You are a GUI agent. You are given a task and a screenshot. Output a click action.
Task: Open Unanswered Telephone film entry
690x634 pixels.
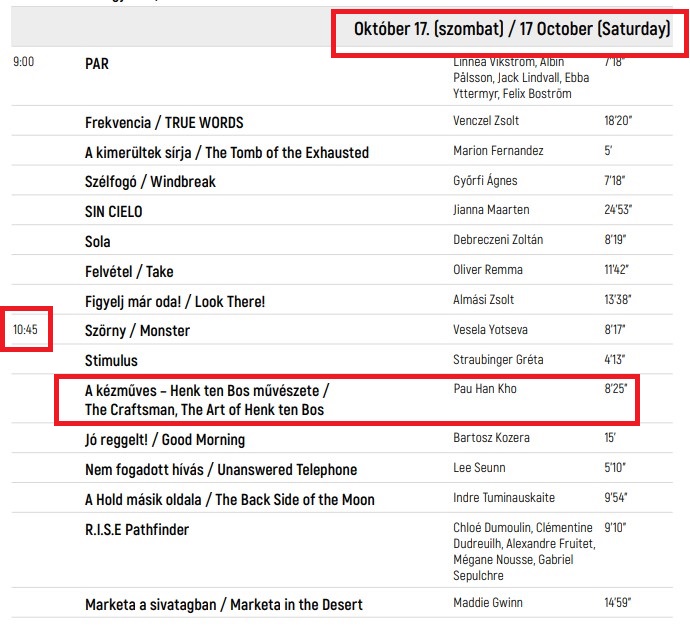(220, 470)
